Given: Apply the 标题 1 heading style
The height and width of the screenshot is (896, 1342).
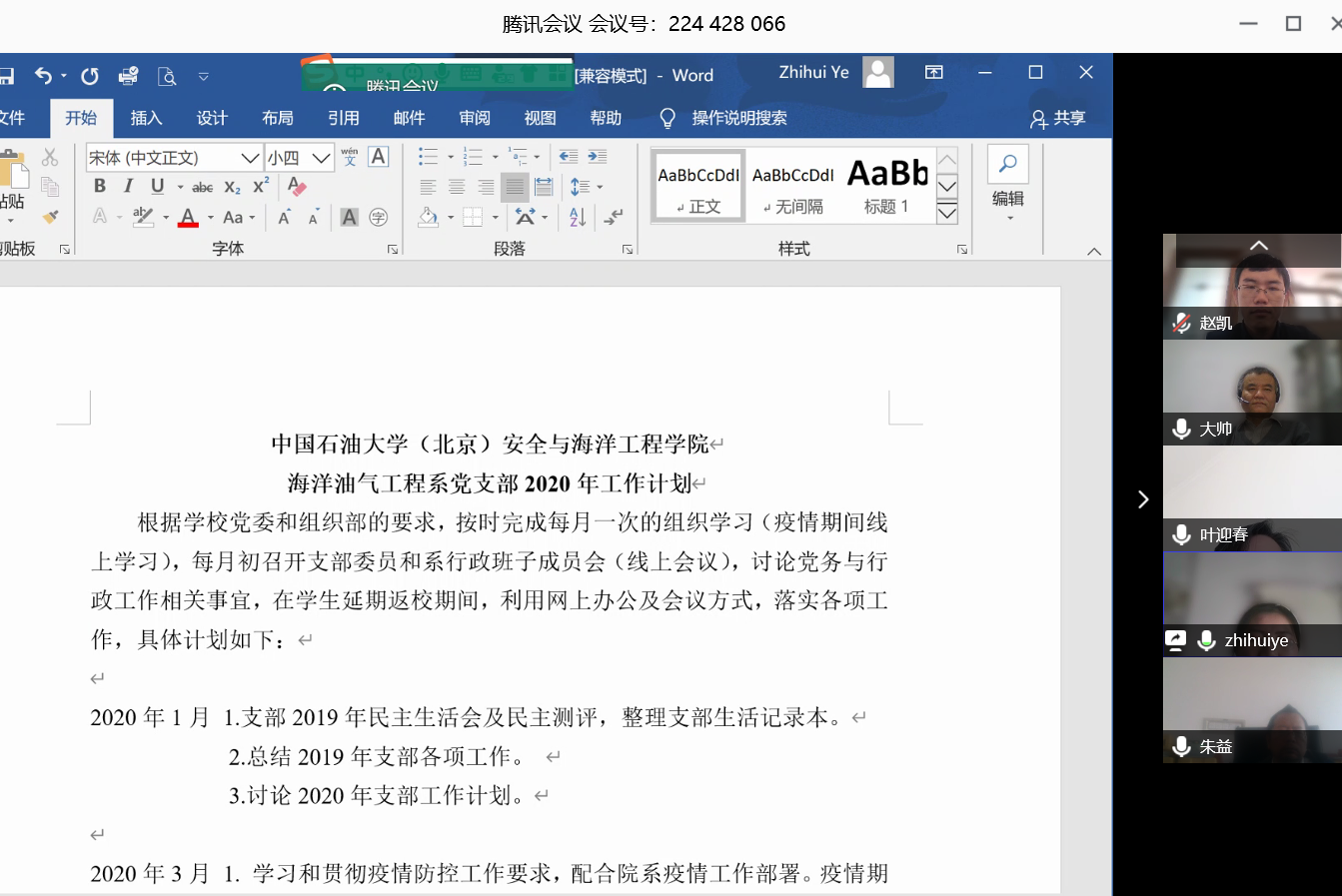Looking at the screenshot, I should tap(888, 185).
